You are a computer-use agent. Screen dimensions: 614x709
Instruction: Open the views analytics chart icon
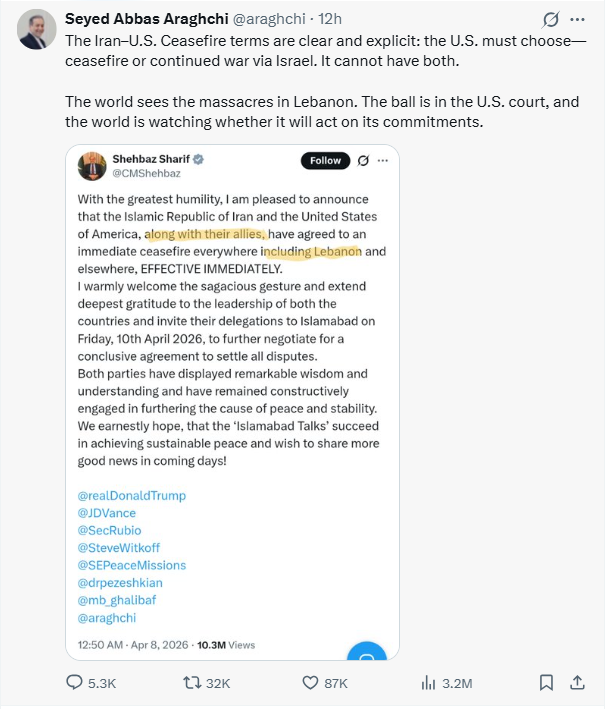[429, 683]
